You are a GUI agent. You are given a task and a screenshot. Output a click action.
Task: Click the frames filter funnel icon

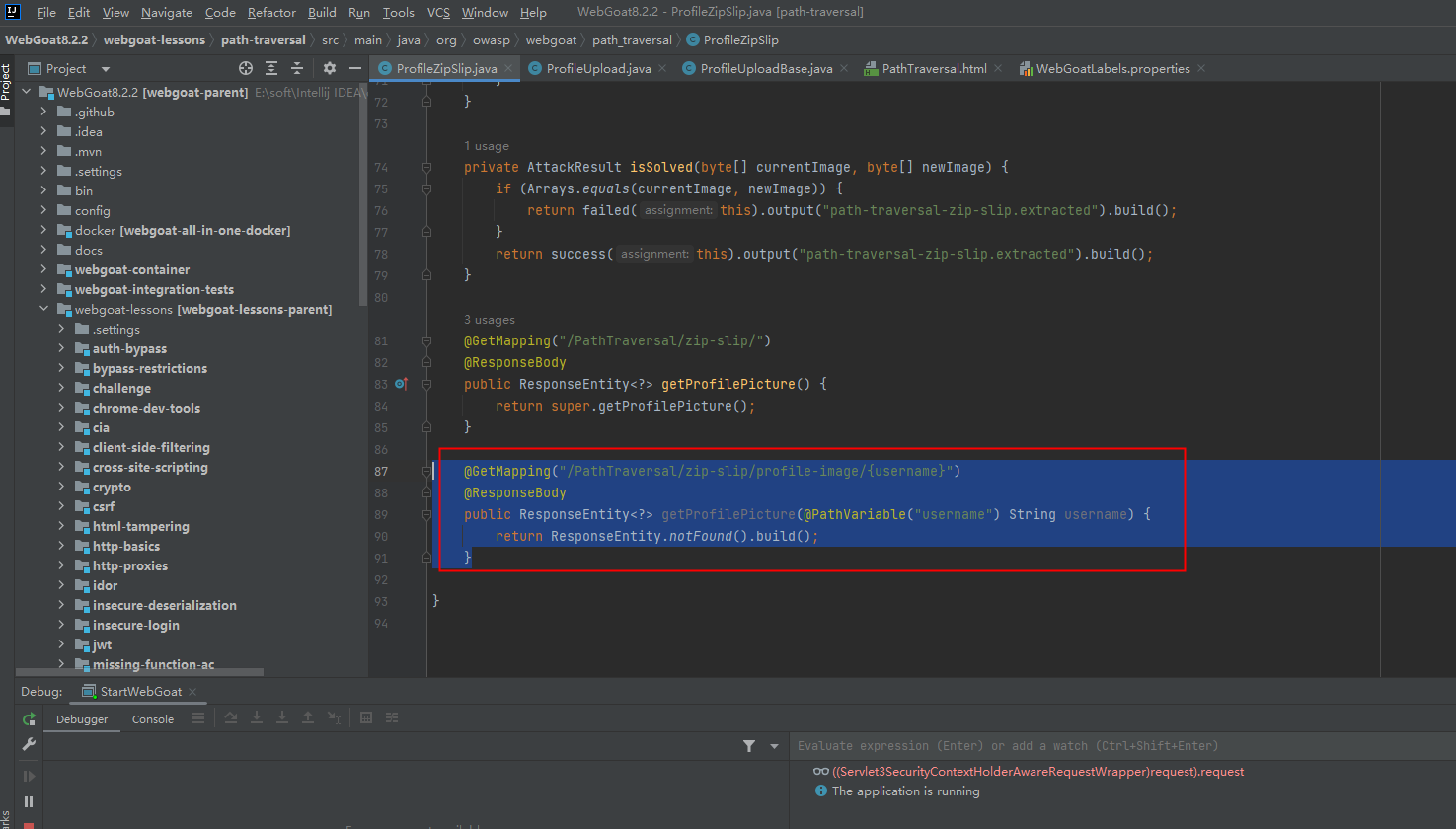[x=749, y=746]
